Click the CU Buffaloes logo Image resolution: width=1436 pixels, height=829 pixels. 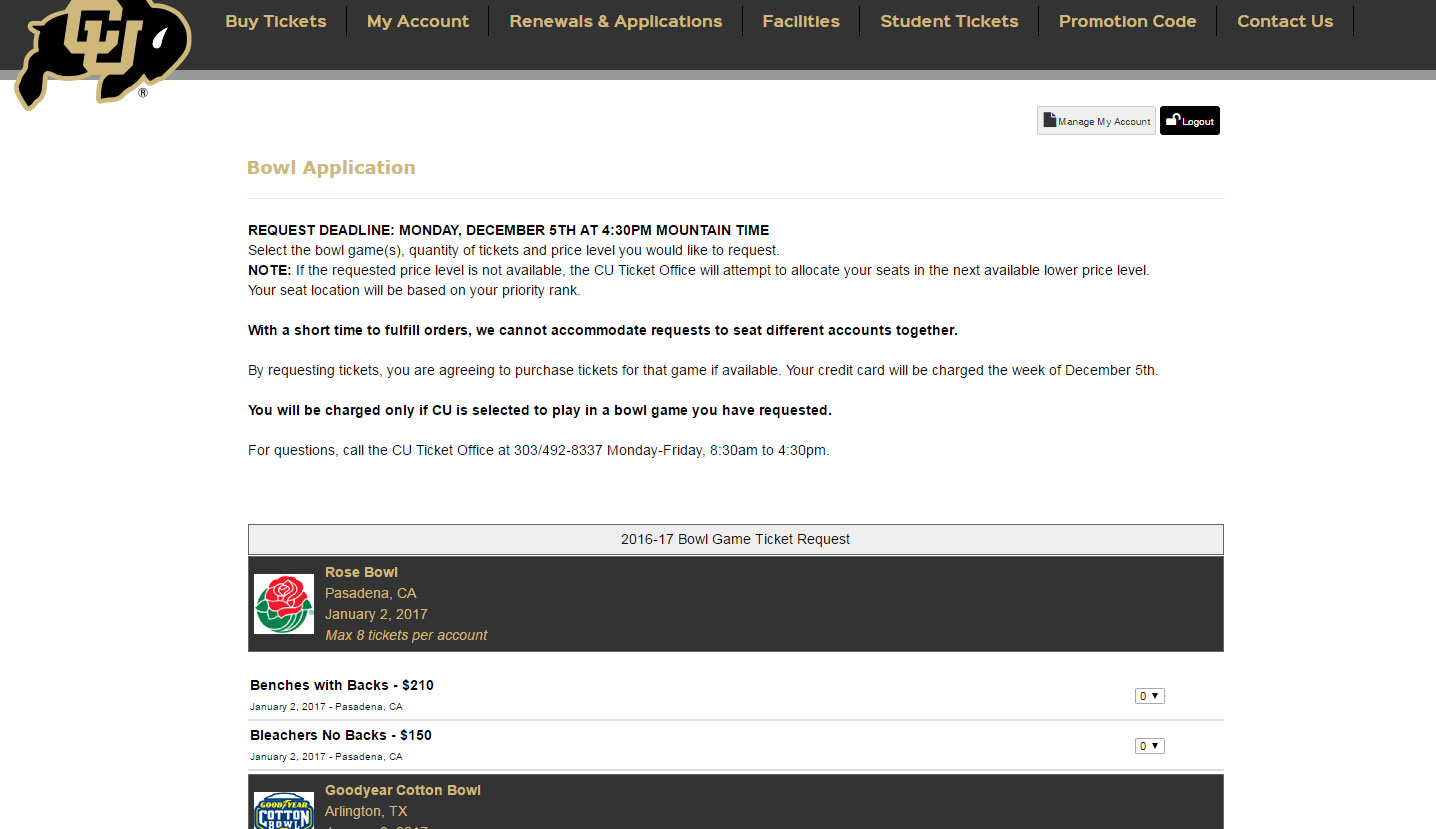click(x=100, y=50)
